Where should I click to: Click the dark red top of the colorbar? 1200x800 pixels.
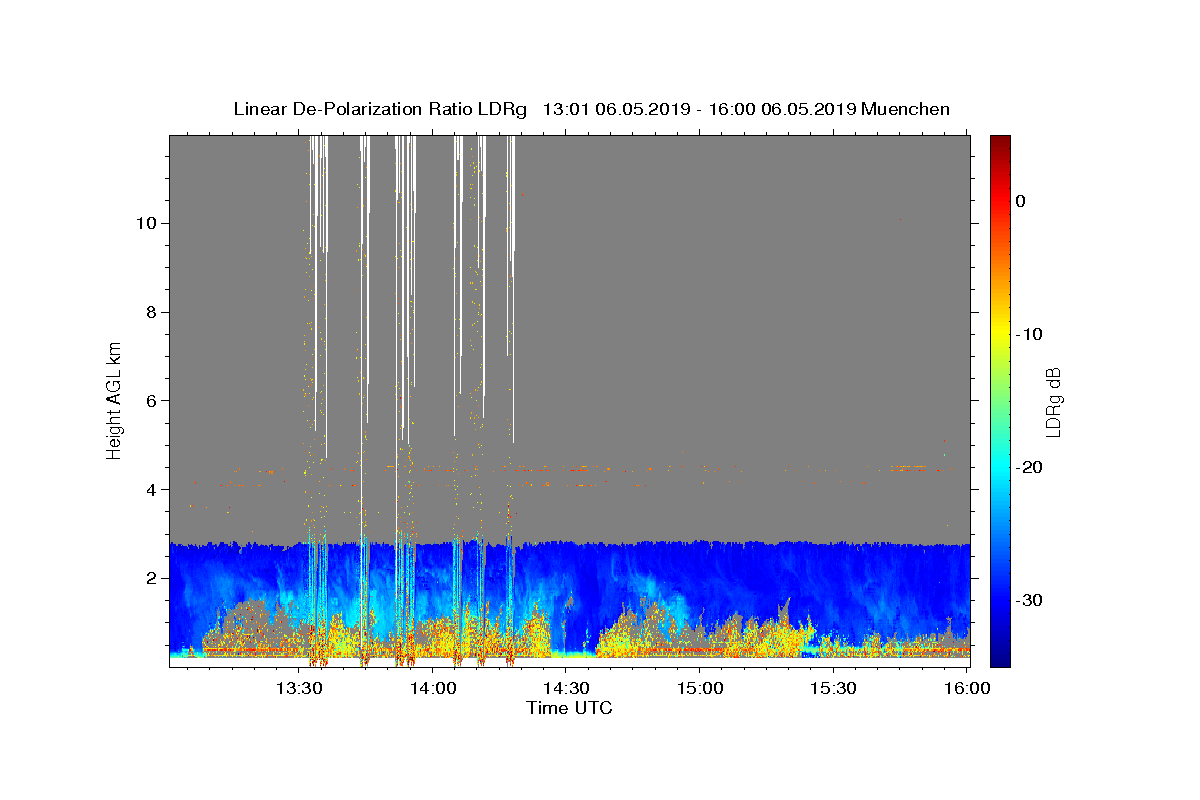click(x=1000, y=142)
